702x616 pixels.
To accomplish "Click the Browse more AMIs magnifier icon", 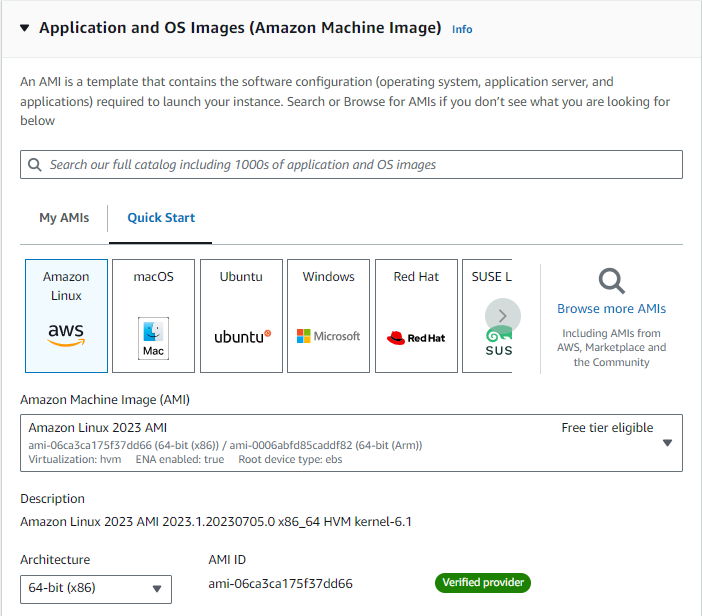I will pyautogui.click(x=612, y=281).
